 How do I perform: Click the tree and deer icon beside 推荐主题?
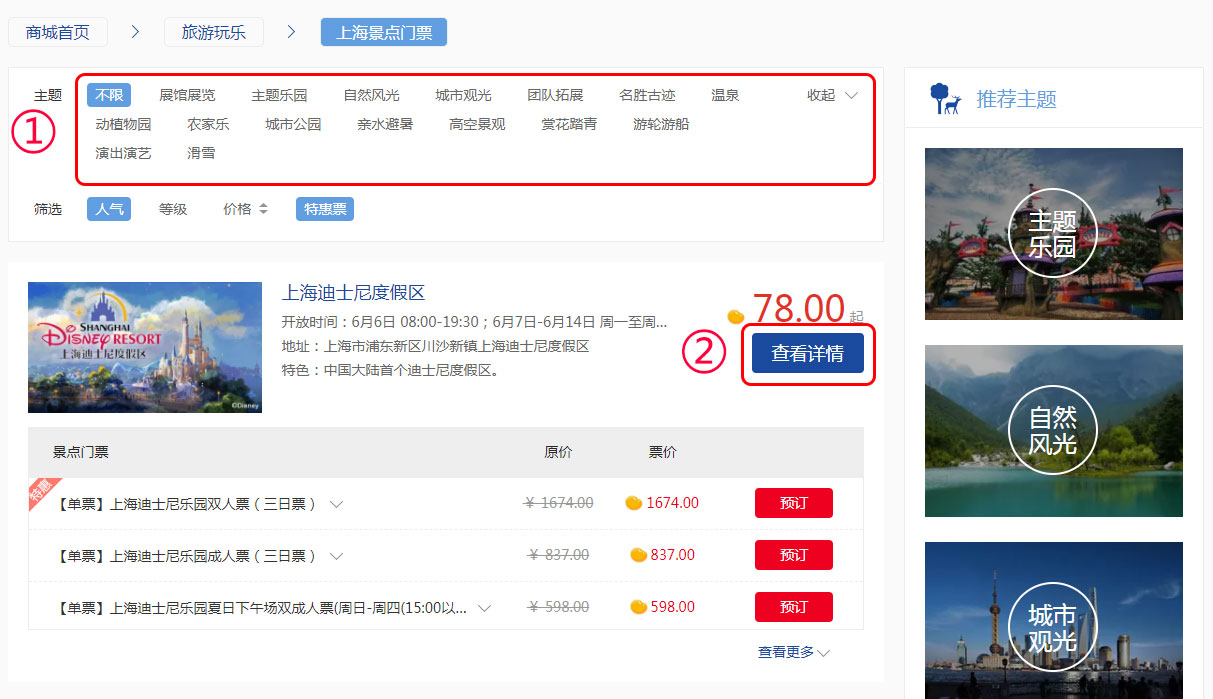pyautogui.click(x=945, y=98)
